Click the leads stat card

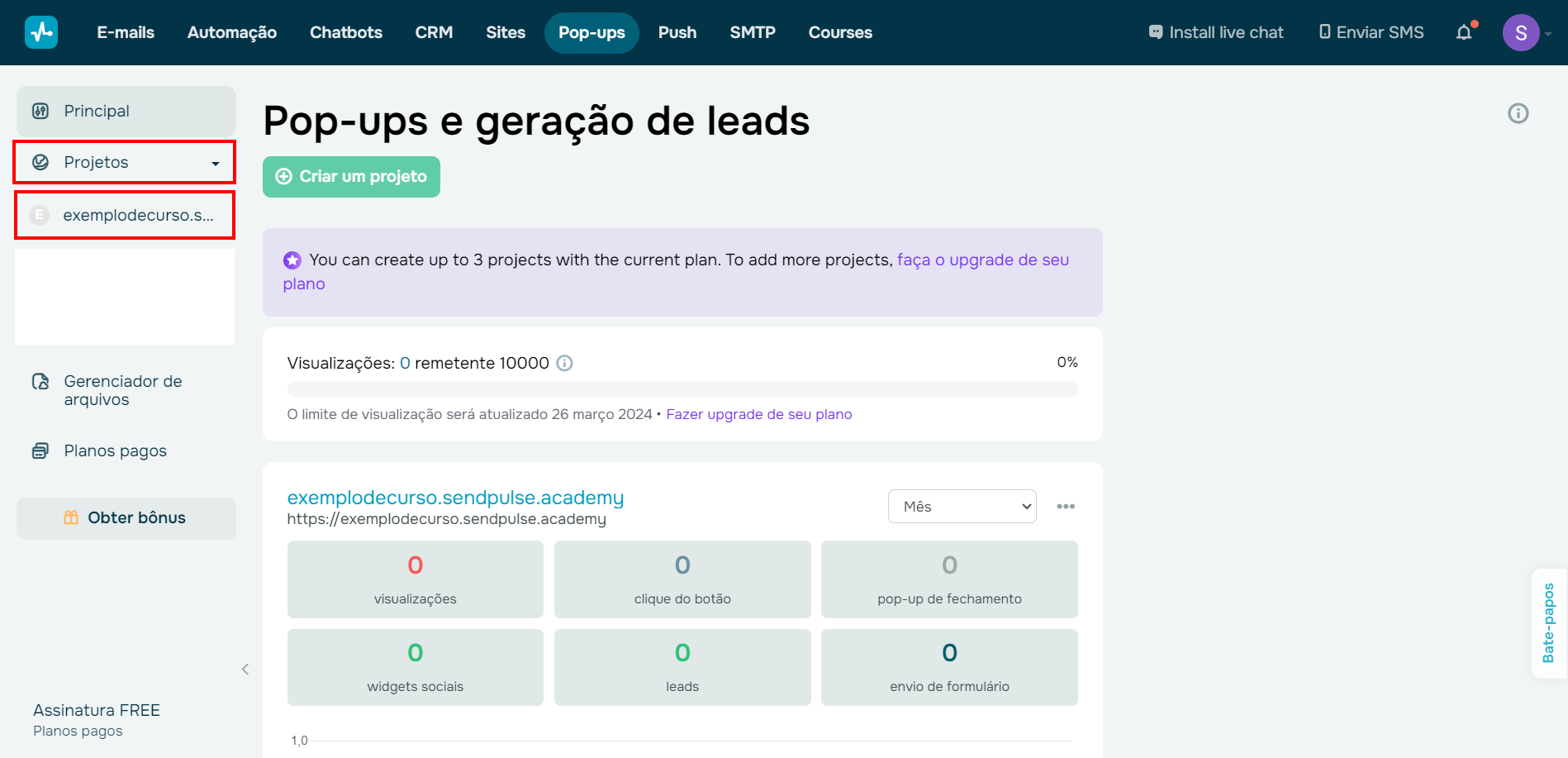682,667
